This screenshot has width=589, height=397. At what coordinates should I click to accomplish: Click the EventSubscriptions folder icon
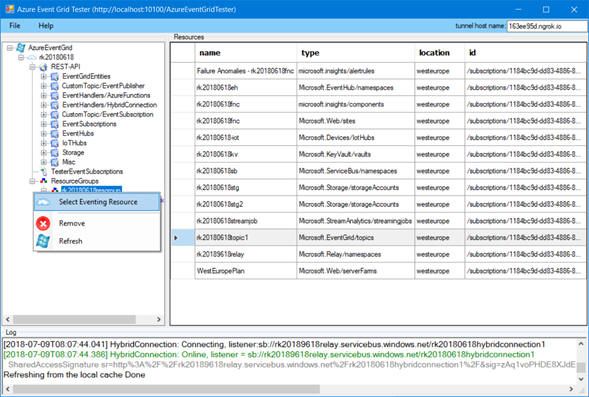54,124
